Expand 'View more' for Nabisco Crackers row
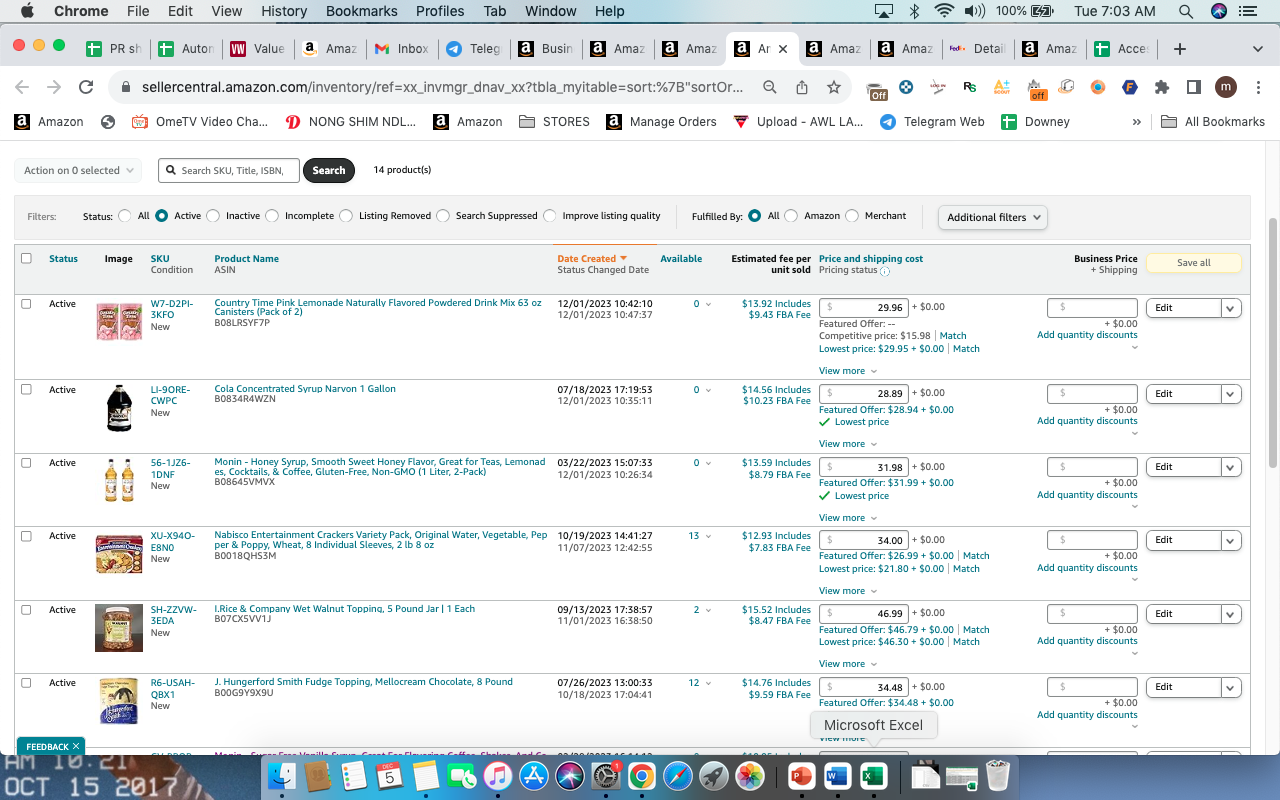Image resolution: width=1280 pixels, height=800 pixels. [x=847, y=591]
